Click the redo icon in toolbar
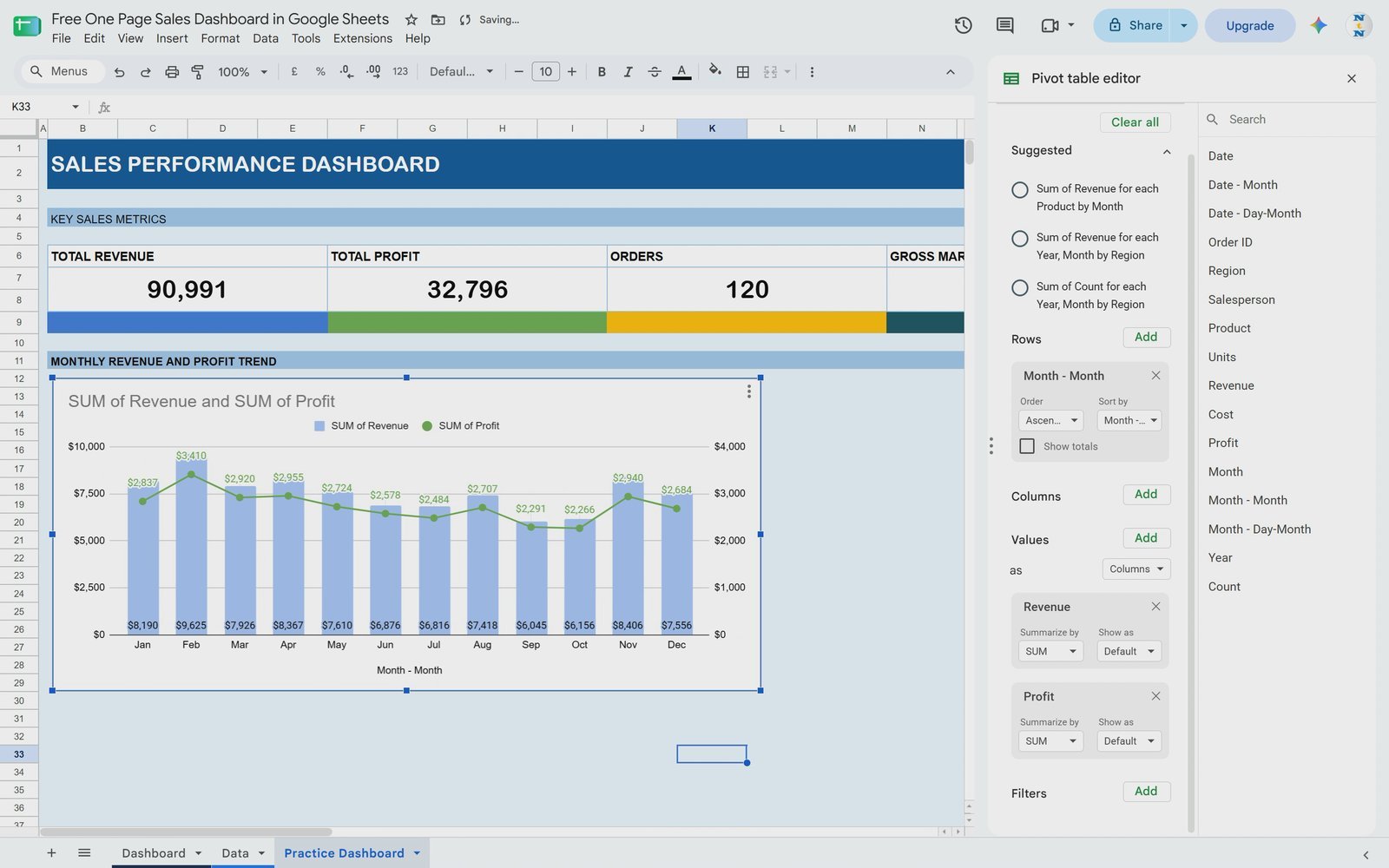 coord(146,72)
